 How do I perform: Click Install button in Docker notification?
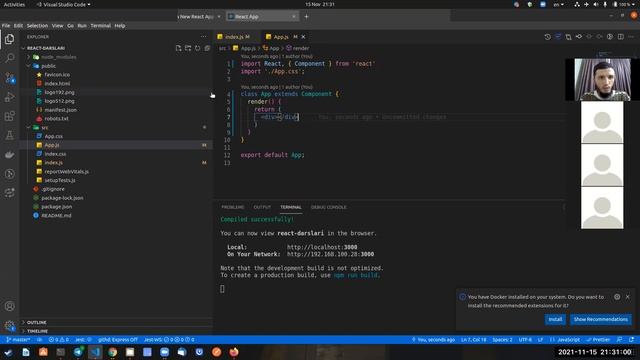pos(555,319)
